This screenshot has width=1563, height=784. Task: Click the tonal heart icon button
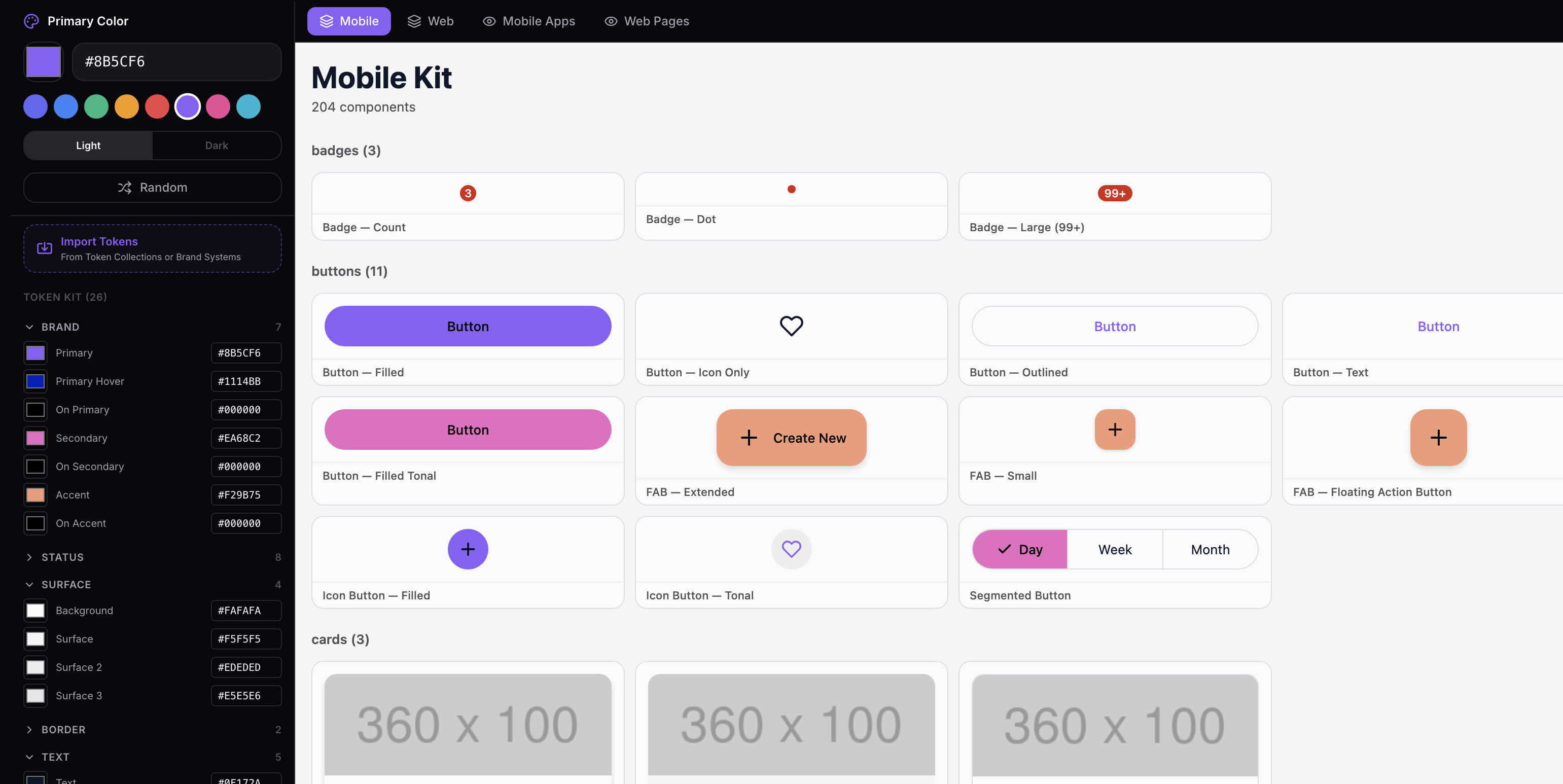[x=791, y=549]
